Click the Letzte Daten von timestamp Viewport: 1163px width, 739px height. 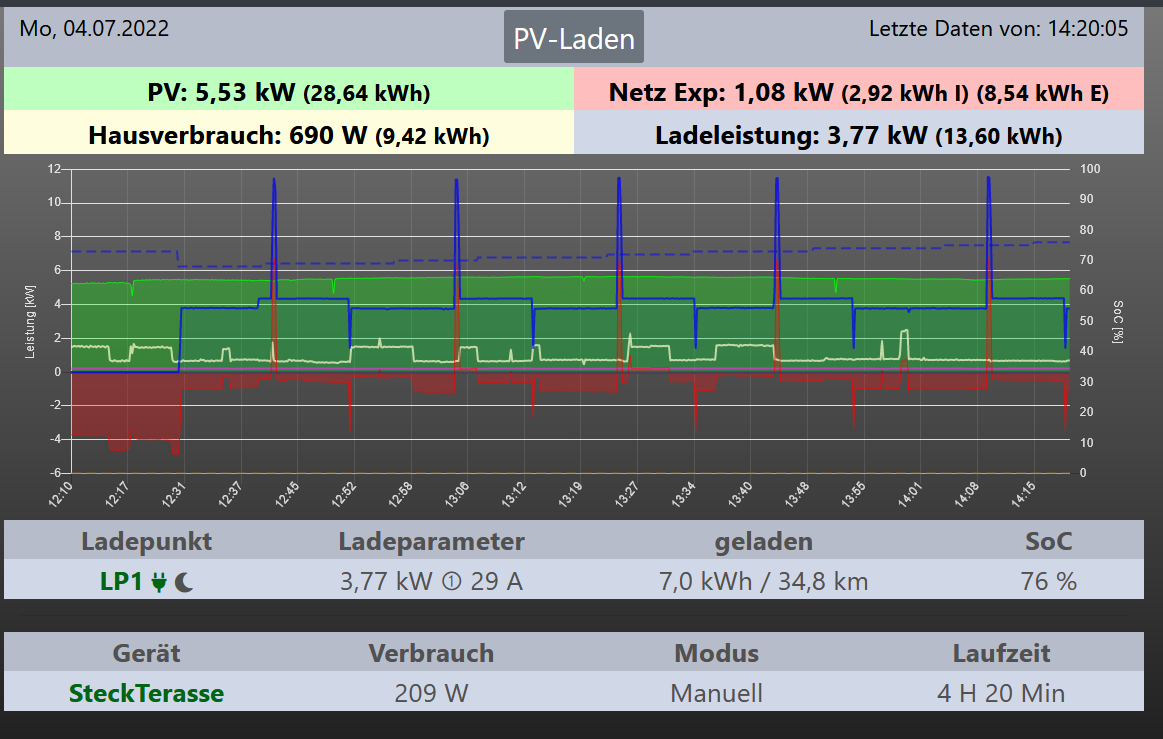click(998, 28)
